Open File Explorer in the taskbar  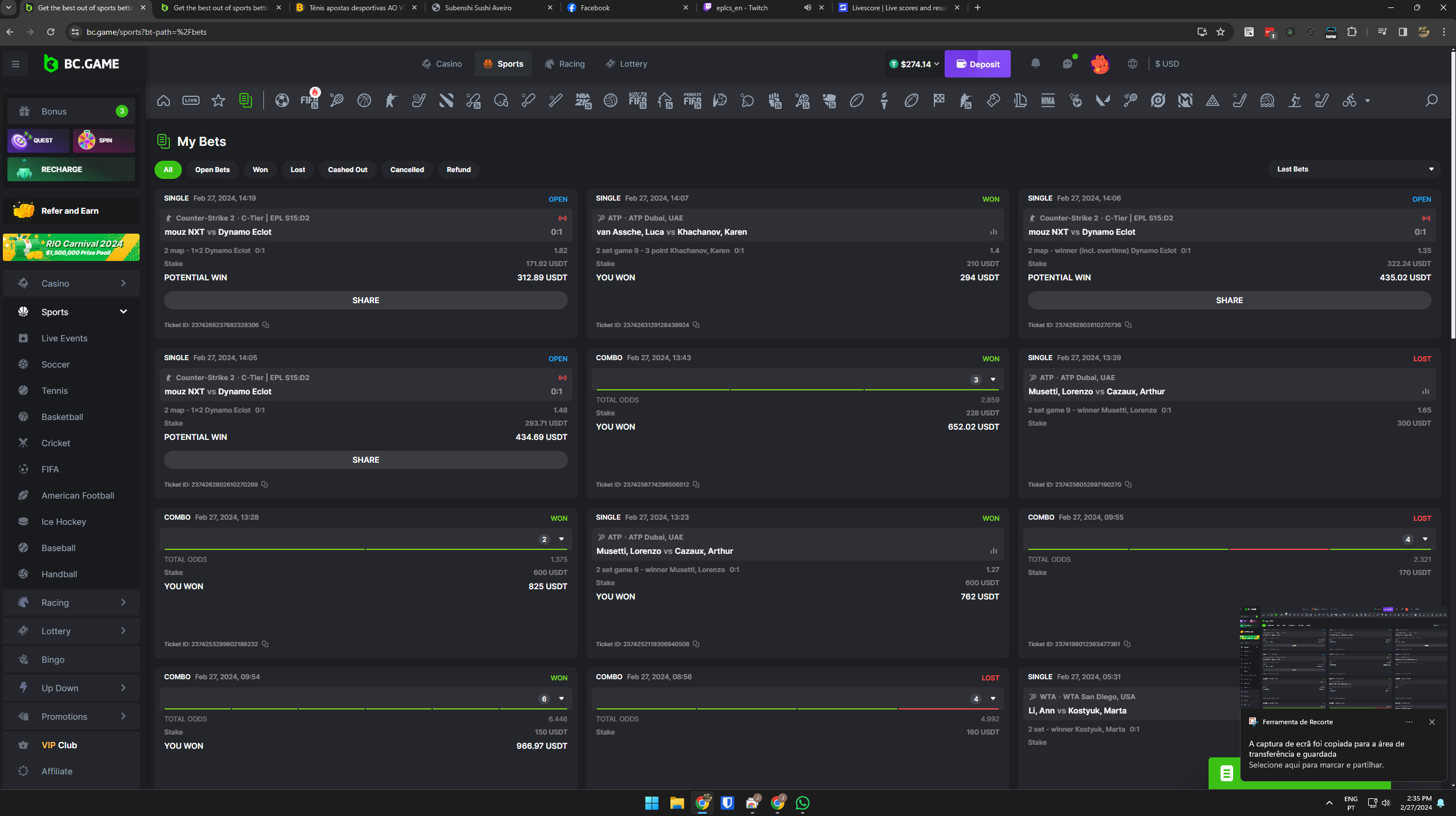coord(677,803)
